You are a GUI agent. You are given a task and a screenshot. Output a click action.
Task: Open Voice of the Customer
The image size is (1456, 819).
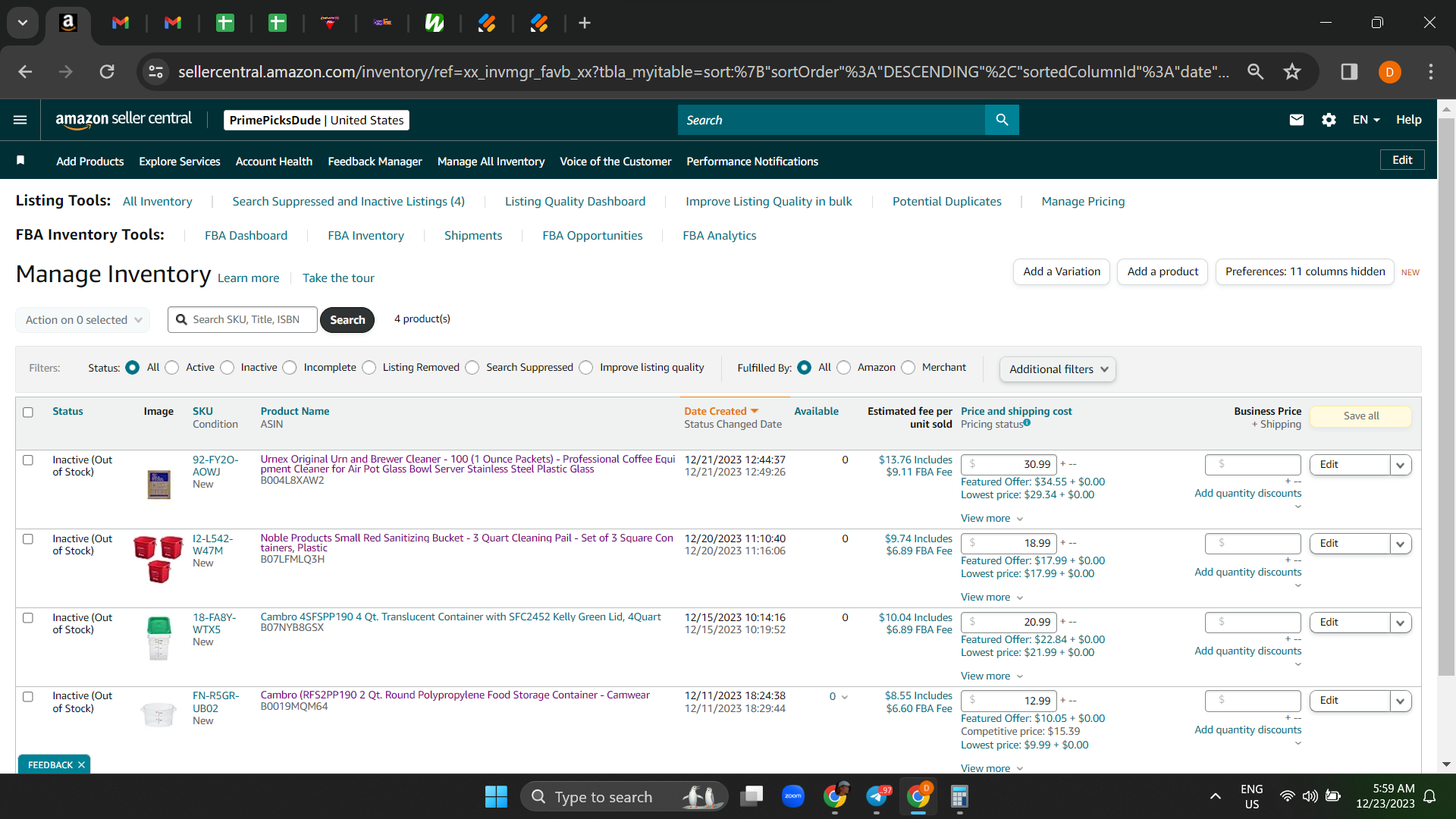tap(616, 162)
